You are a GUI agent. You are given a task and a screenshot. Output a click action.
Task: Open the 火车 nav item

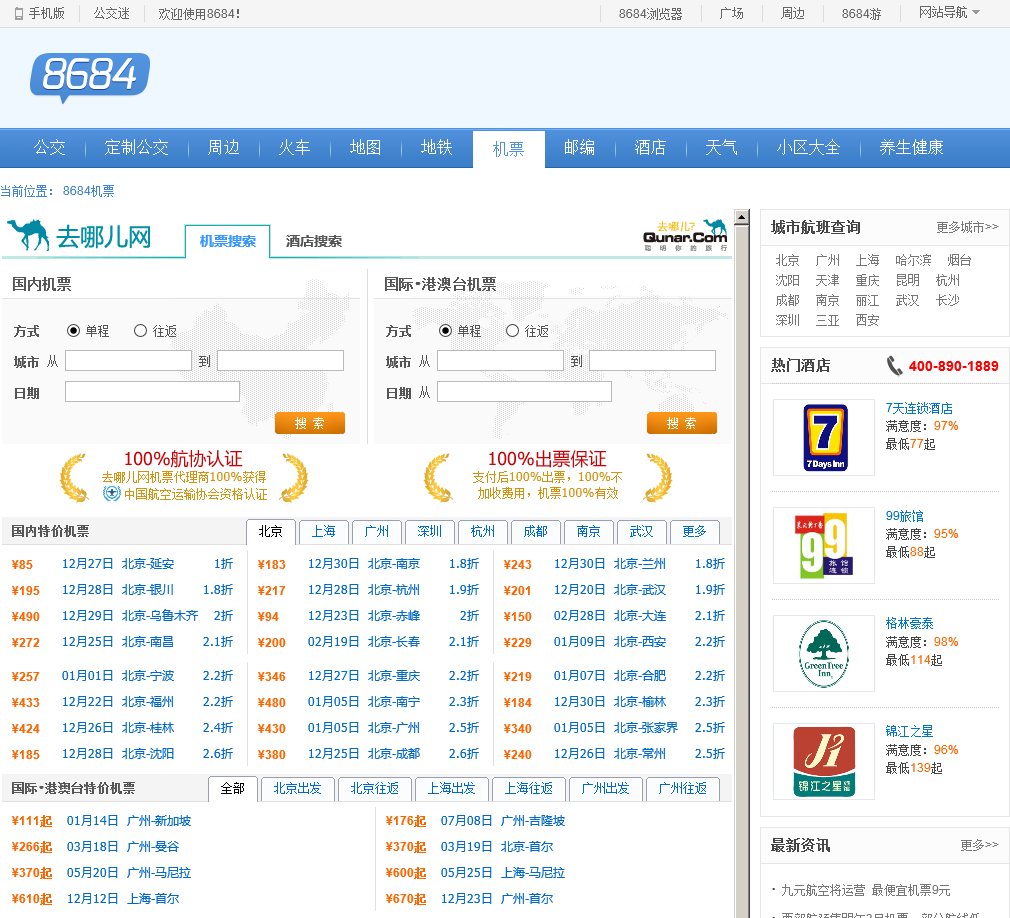point(294,148)
